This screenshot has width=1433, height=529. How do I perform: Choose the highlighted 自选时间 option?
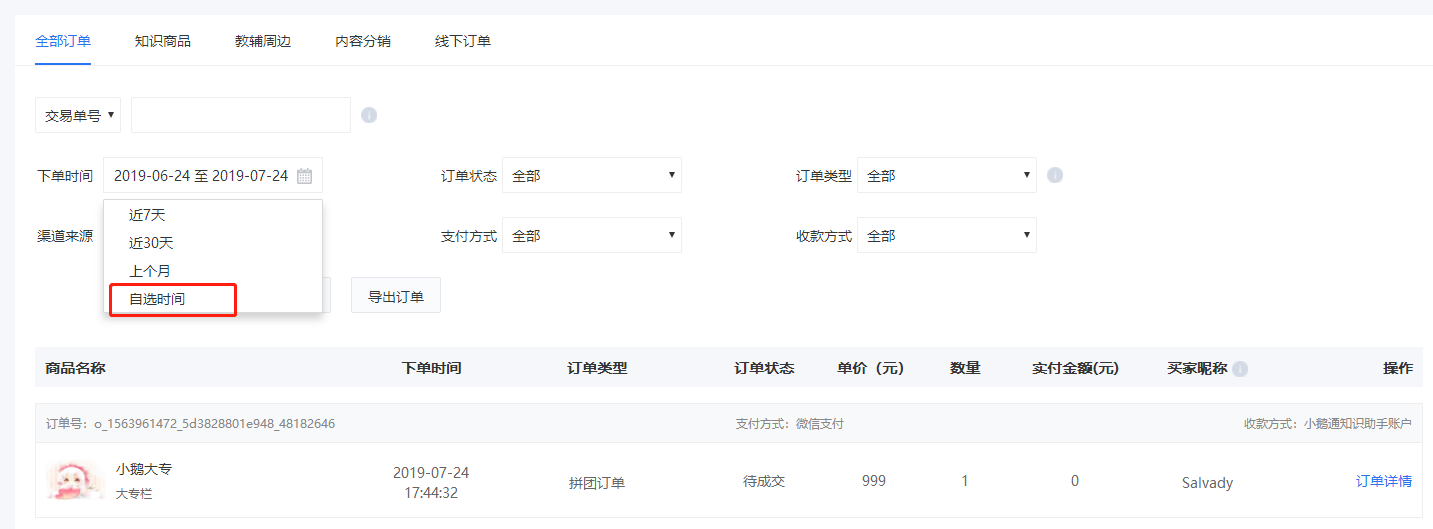[x=173, y=299]
